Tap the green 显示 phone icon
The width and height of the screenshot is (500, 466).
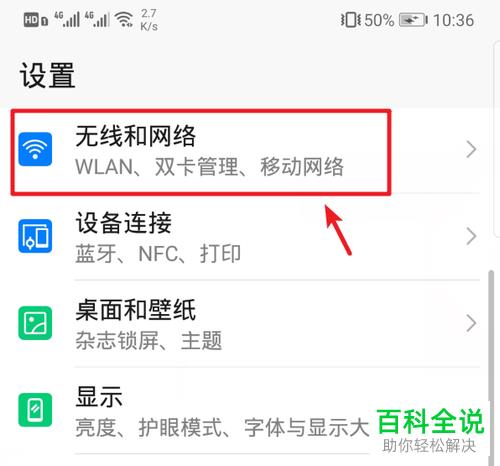point(35,410)
